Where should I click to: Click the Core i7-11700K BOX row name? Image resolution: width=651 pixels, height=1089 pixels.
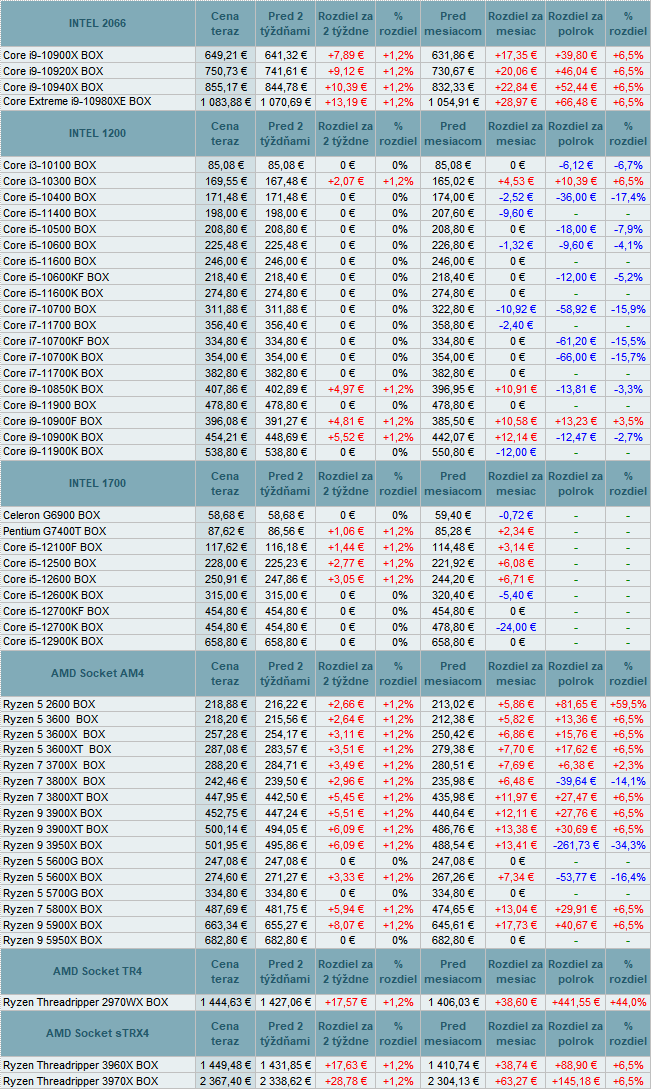click(53, 373)
